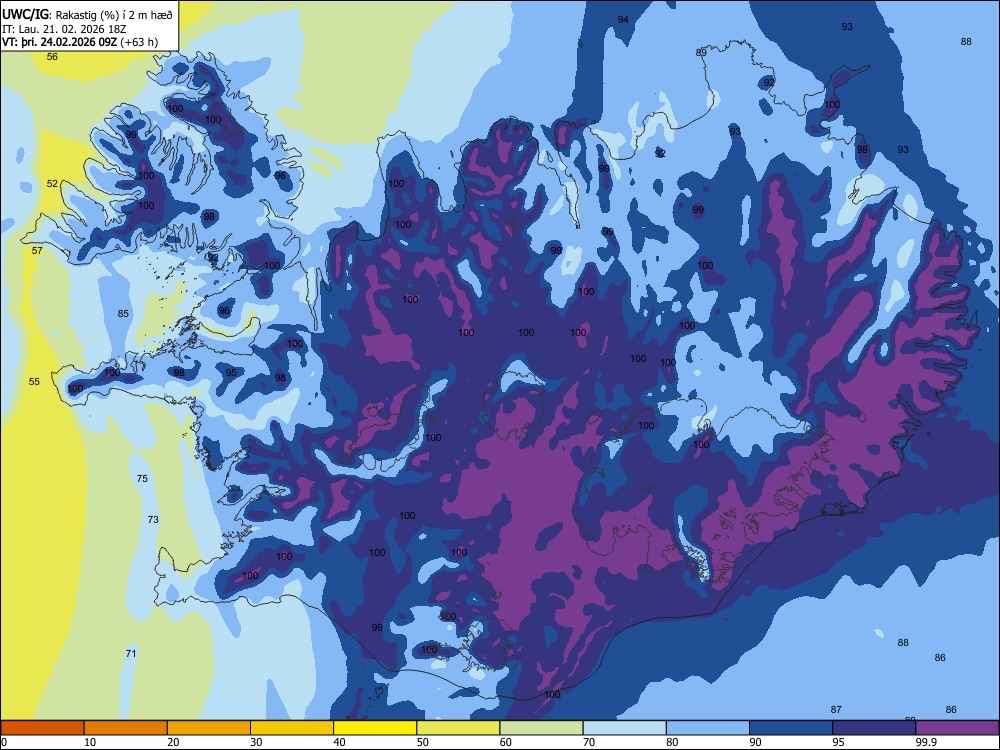Click the "55" humidity value on the map
Viewport: 1000px width, 750px height.
point(34,381)
